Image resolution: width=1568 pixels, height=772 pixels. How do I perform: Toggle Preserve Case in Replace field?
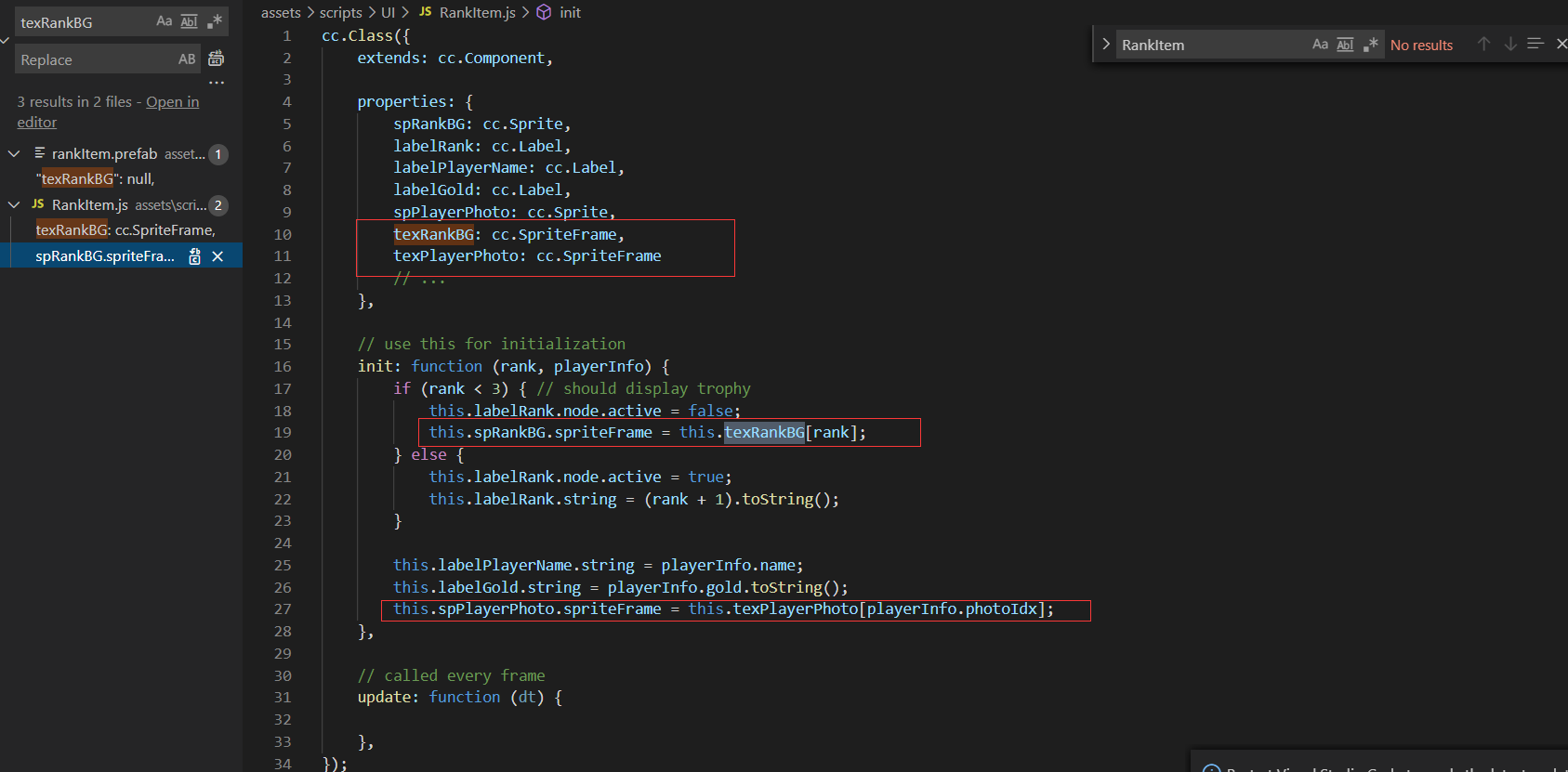click(x=187, y=59)
